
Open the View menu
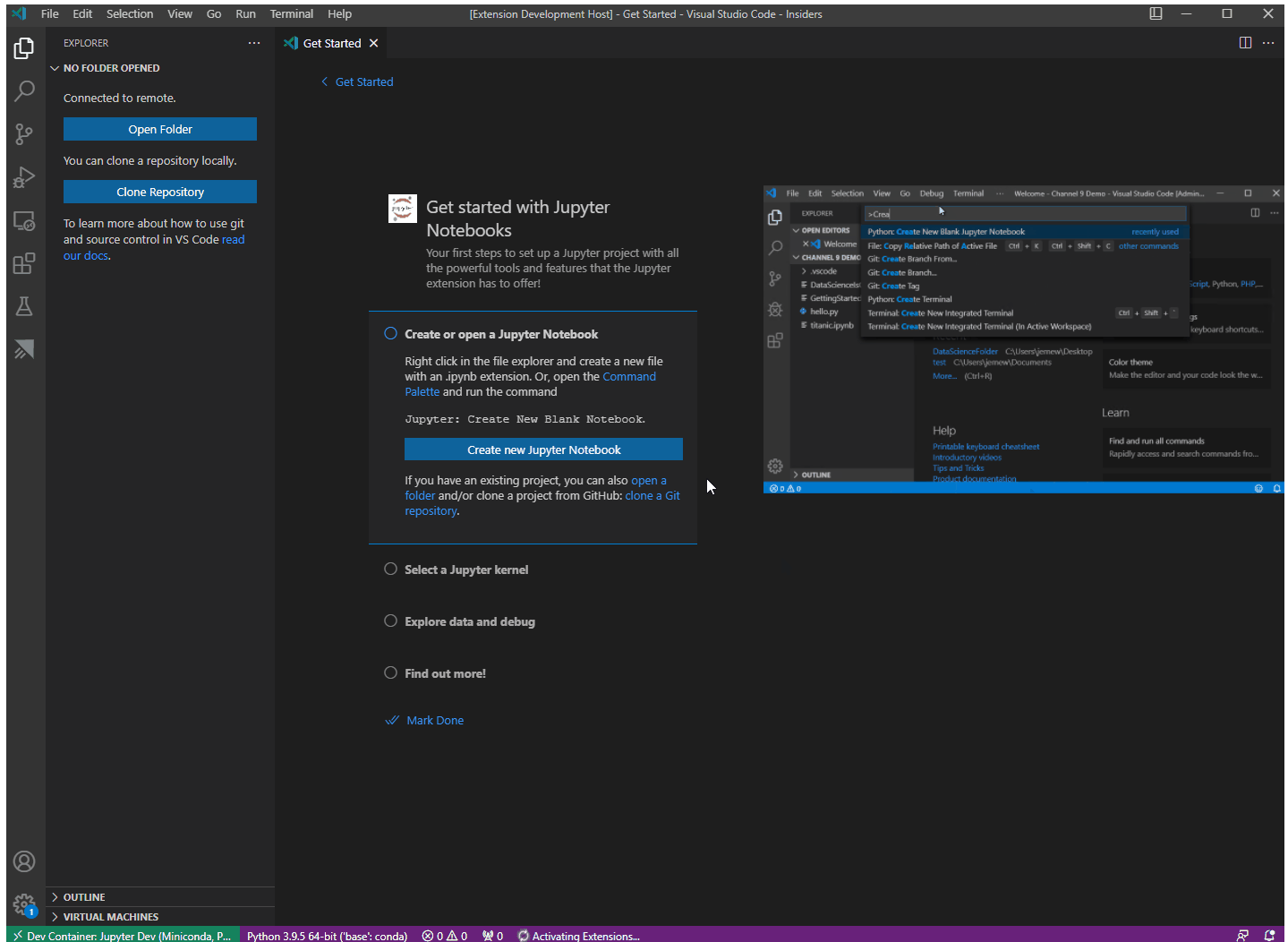(x=180, y=13)
